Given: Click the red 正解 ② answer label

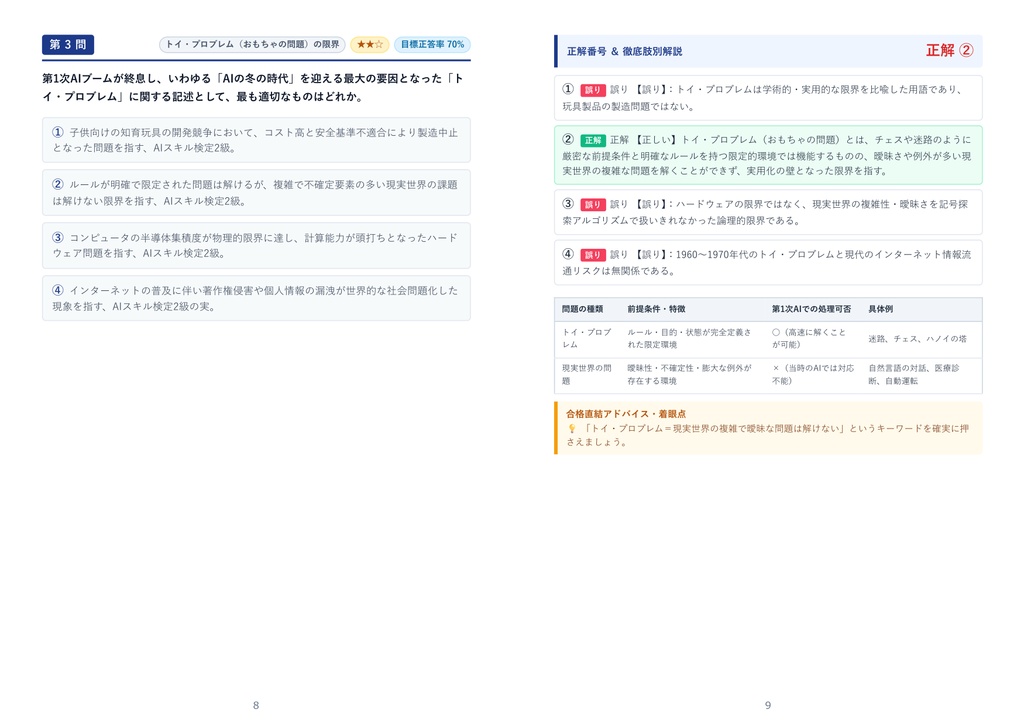Looking at the screenshot, I should [950, 50].
